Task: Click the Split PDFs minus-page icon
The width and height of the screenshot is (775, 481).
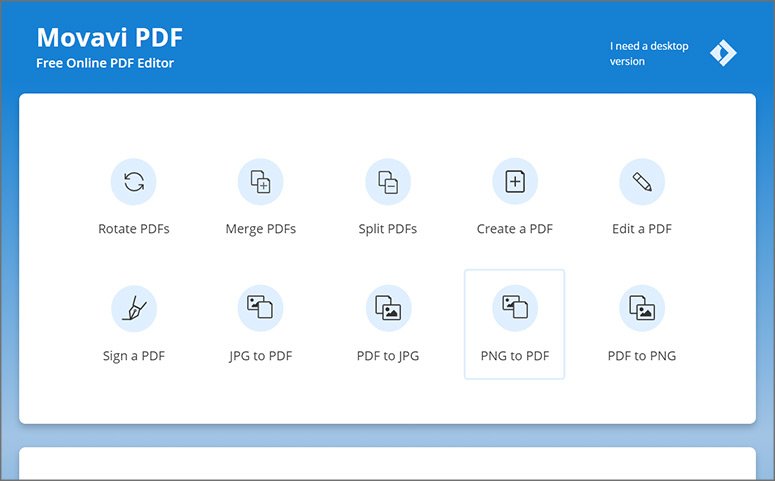Action: point(388,181)
